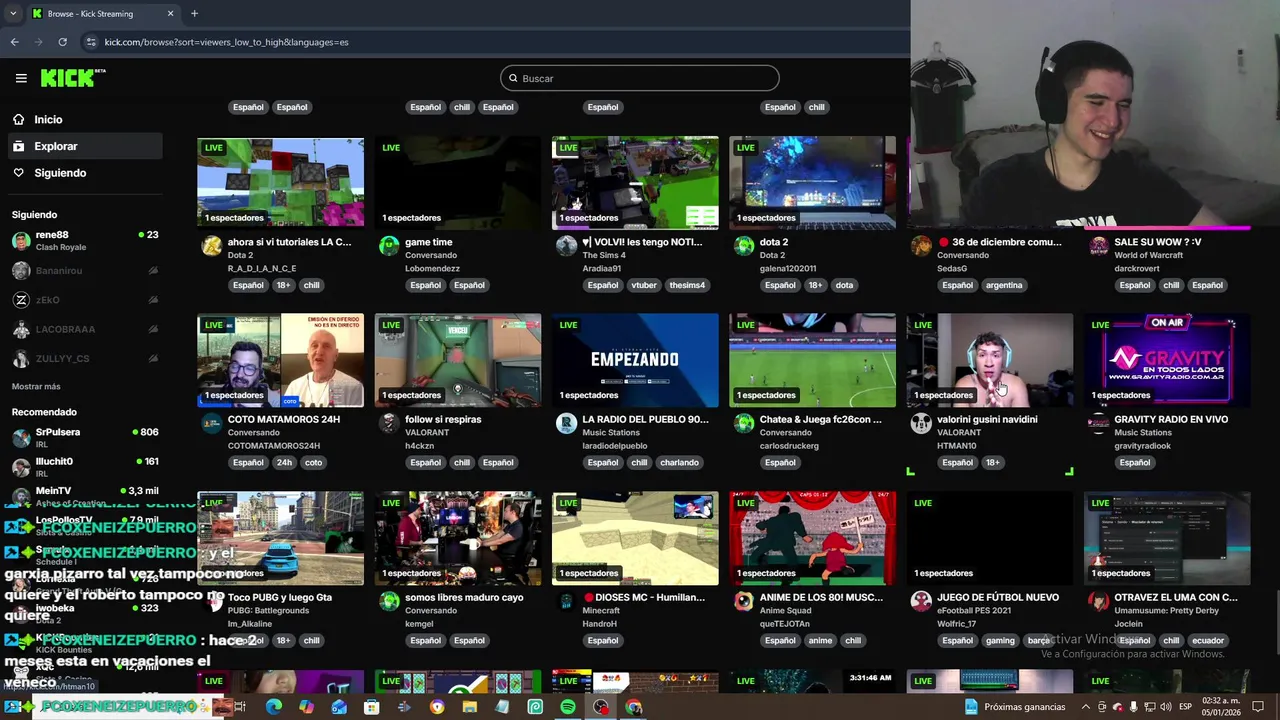Open Dota 2 category under R_A_D_I_A_N_C_E
Image resolution: width=1280 pixels, height=720 pixels.
tap(240, 255)
